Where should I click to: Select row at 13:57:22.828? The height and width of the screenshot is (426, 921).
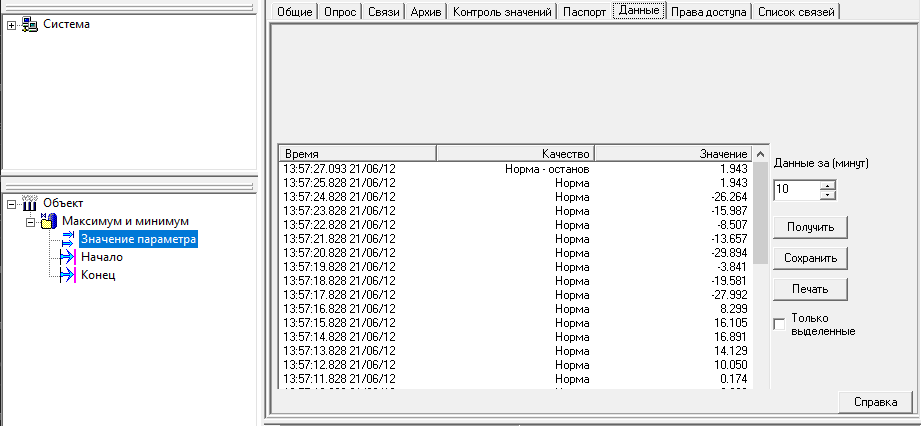516,225
